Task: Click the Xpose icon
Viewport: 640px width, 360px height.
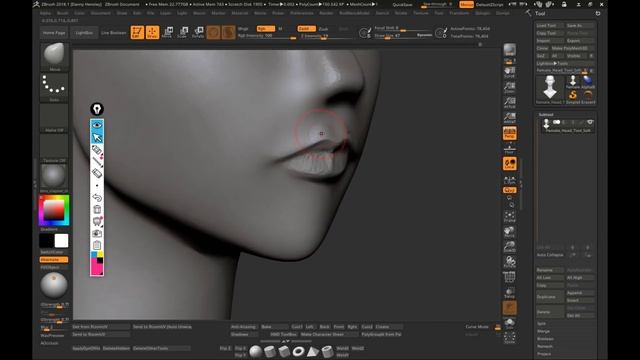Action: point(509,338)
